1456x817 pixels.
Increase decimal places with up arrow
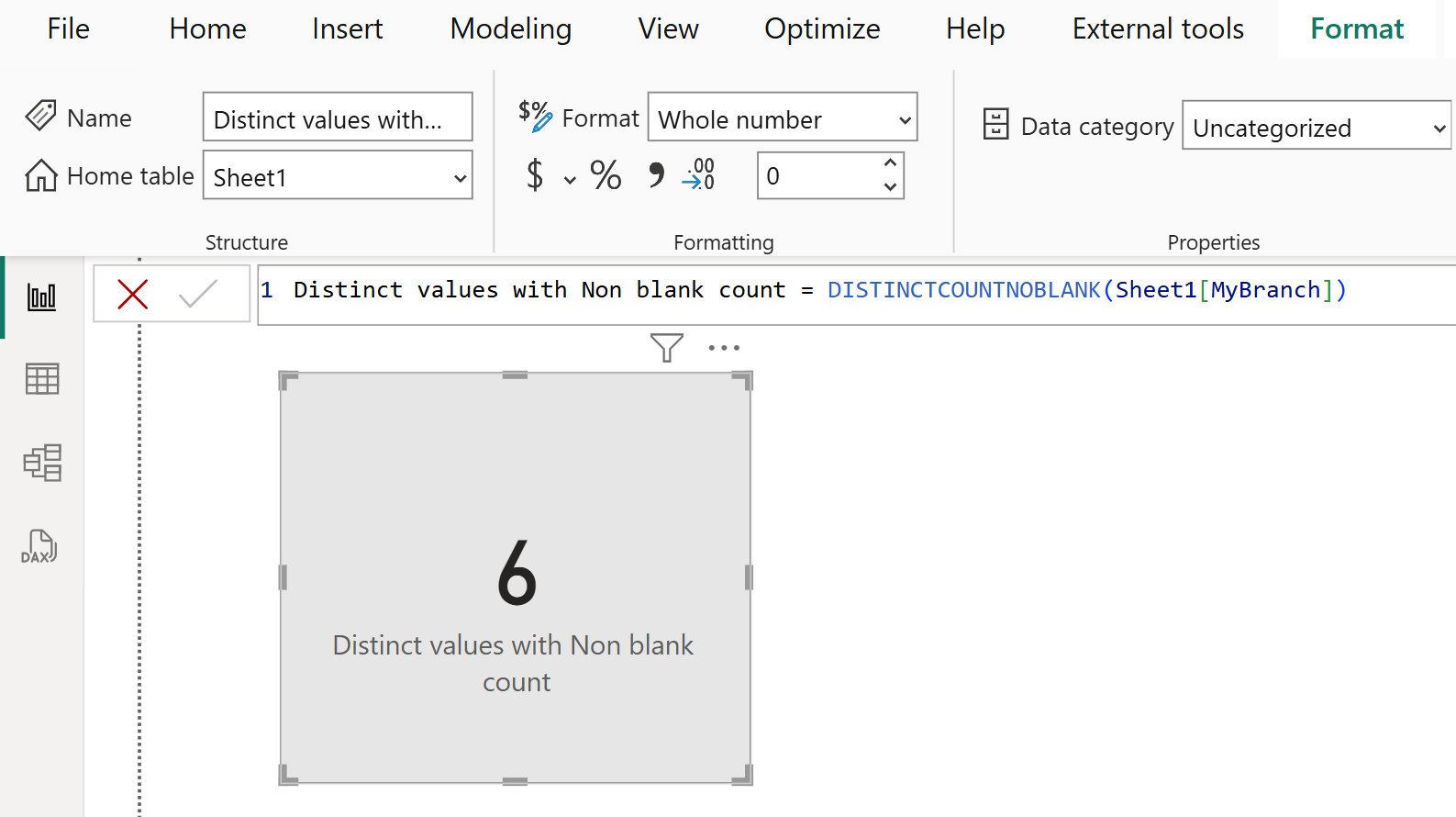pyautogui.click(x=889, y=163)
